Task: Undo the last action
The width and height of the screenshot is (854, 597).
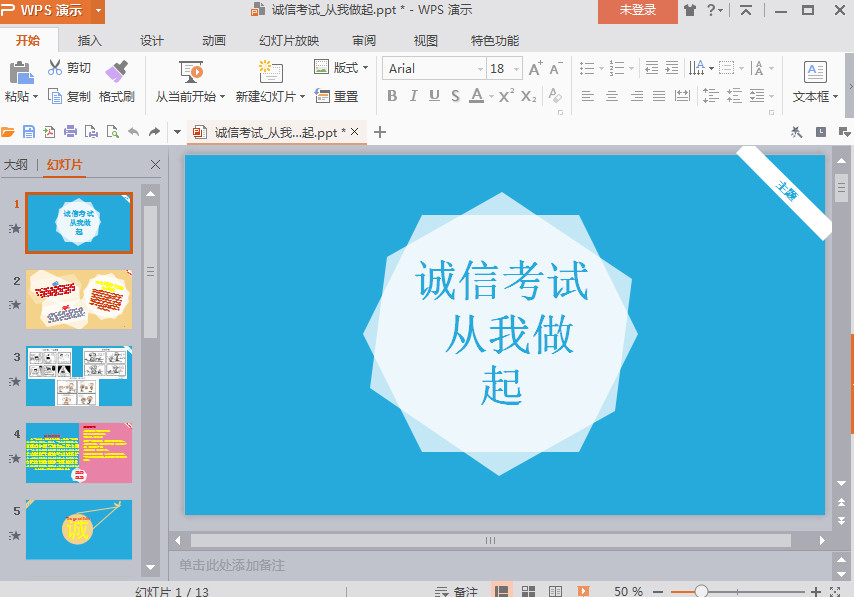Action: coord(133,132)
